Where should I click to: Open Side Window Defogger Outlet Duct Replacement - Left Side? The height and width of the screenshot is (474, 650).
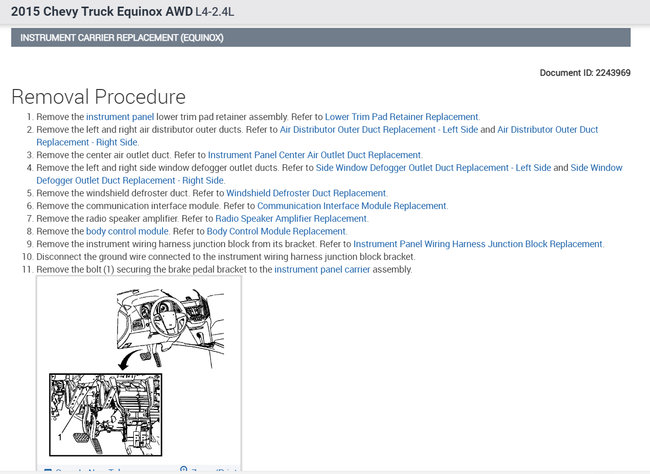pyautogui.click(x=434, y=168)
